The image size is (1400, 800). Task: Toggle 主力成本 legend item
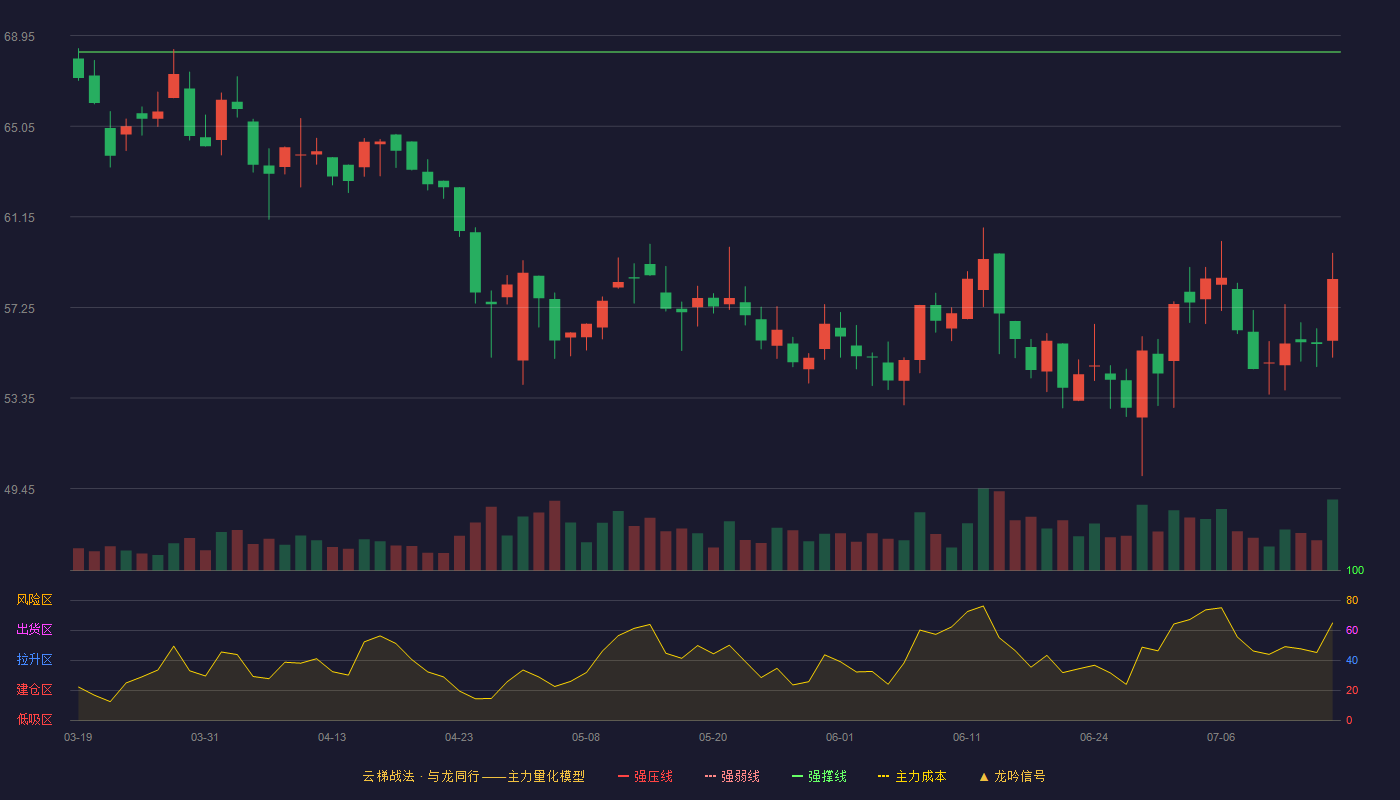pyautogui.click(x=912, y=776)
